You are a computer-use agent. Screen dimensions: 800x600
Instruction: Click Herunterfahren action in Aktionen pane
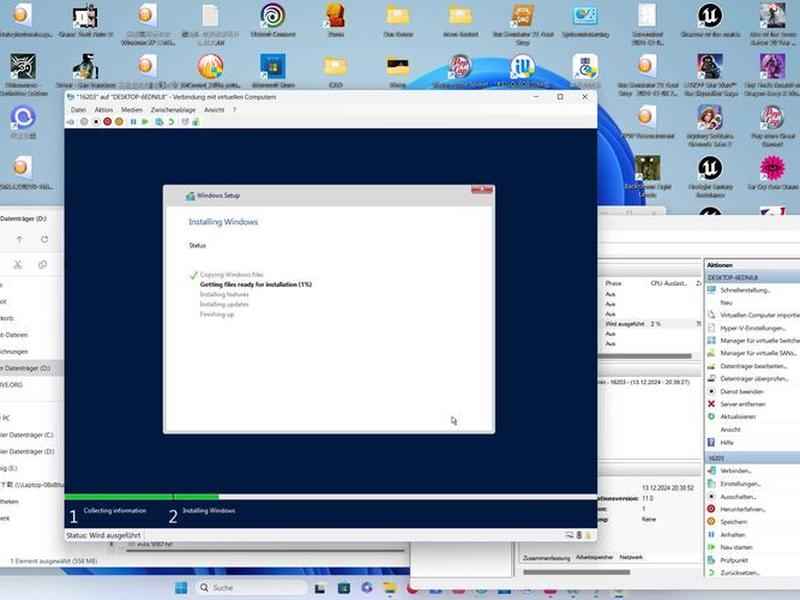[742, 509]
